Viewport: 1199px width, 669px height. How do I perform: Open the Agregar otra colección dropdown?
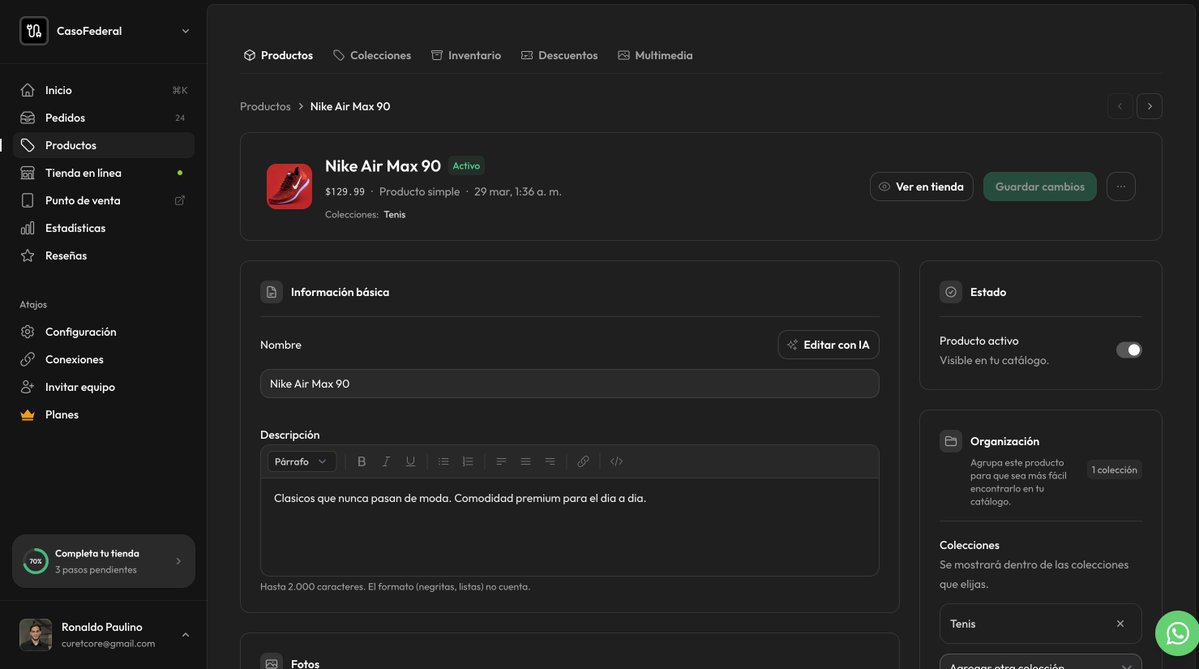tap(1040, 662)
